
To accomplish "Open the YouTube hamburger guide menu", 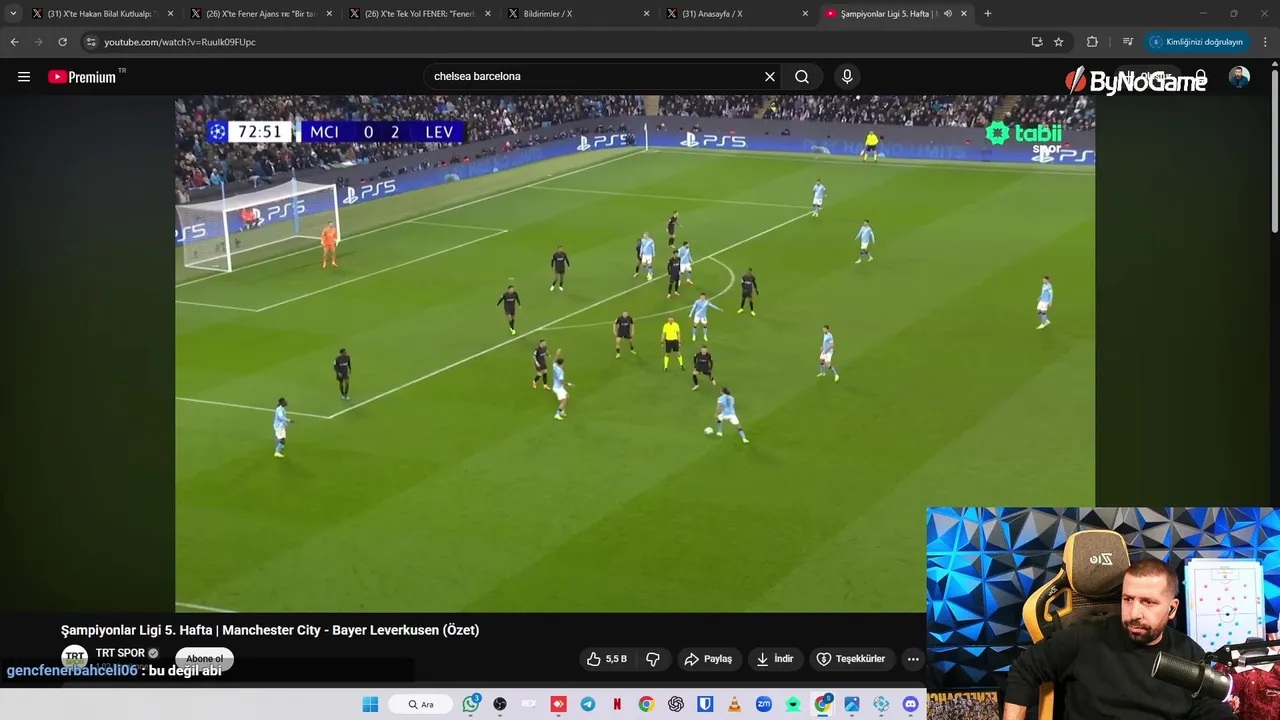I will 24,77.
